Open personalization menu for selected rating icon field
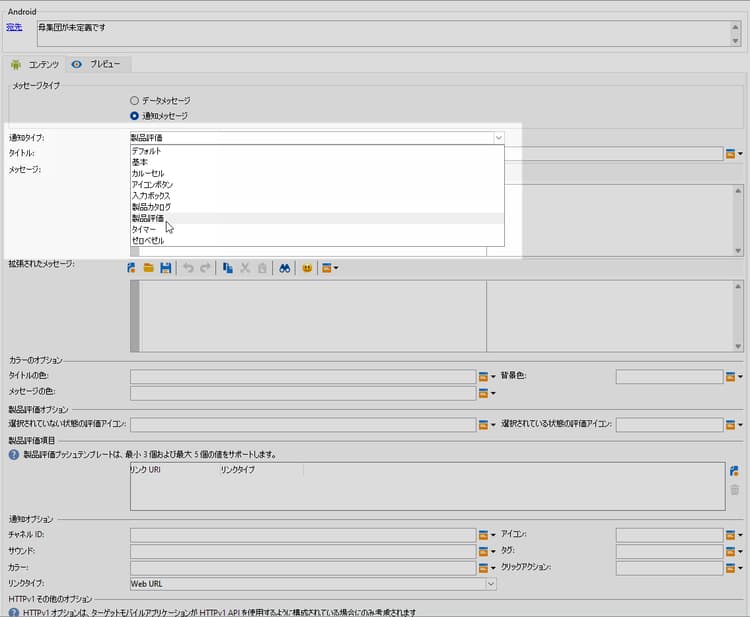 click(734, 425)
